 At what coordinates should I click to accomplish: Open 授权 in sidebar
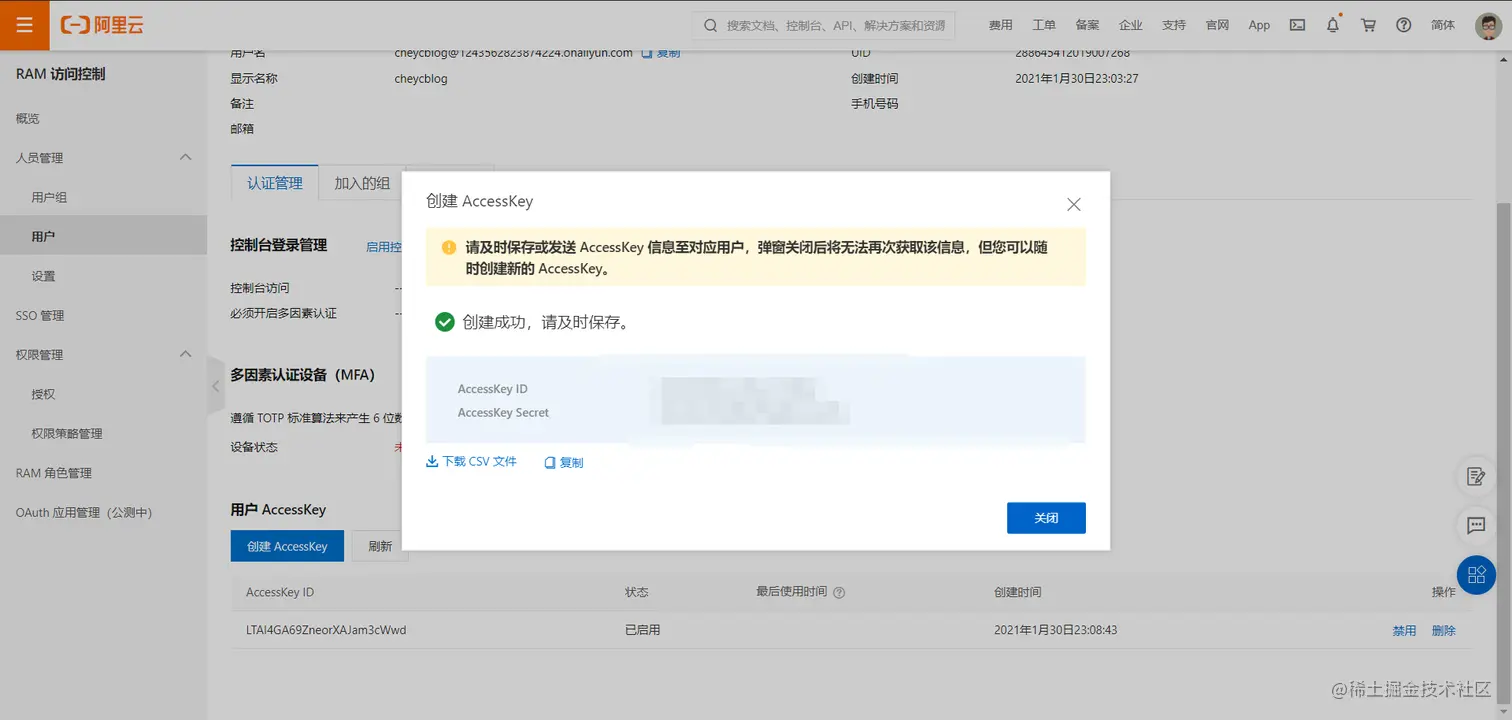43,394
